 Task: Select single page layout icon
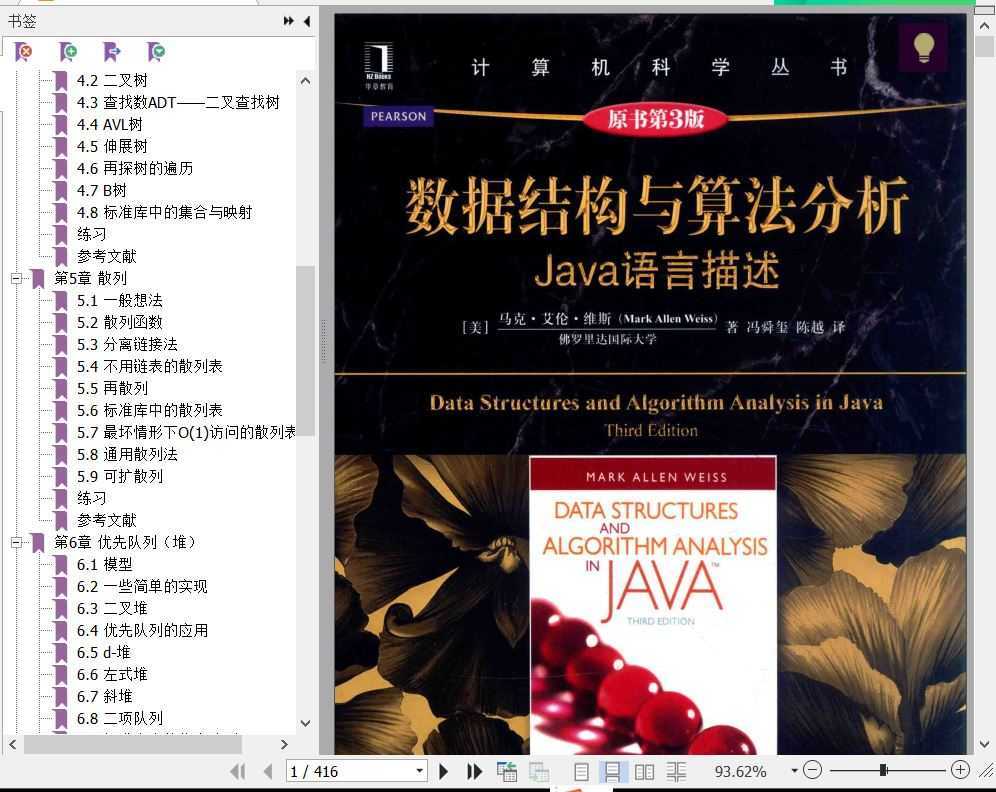[x=581, y=771]
